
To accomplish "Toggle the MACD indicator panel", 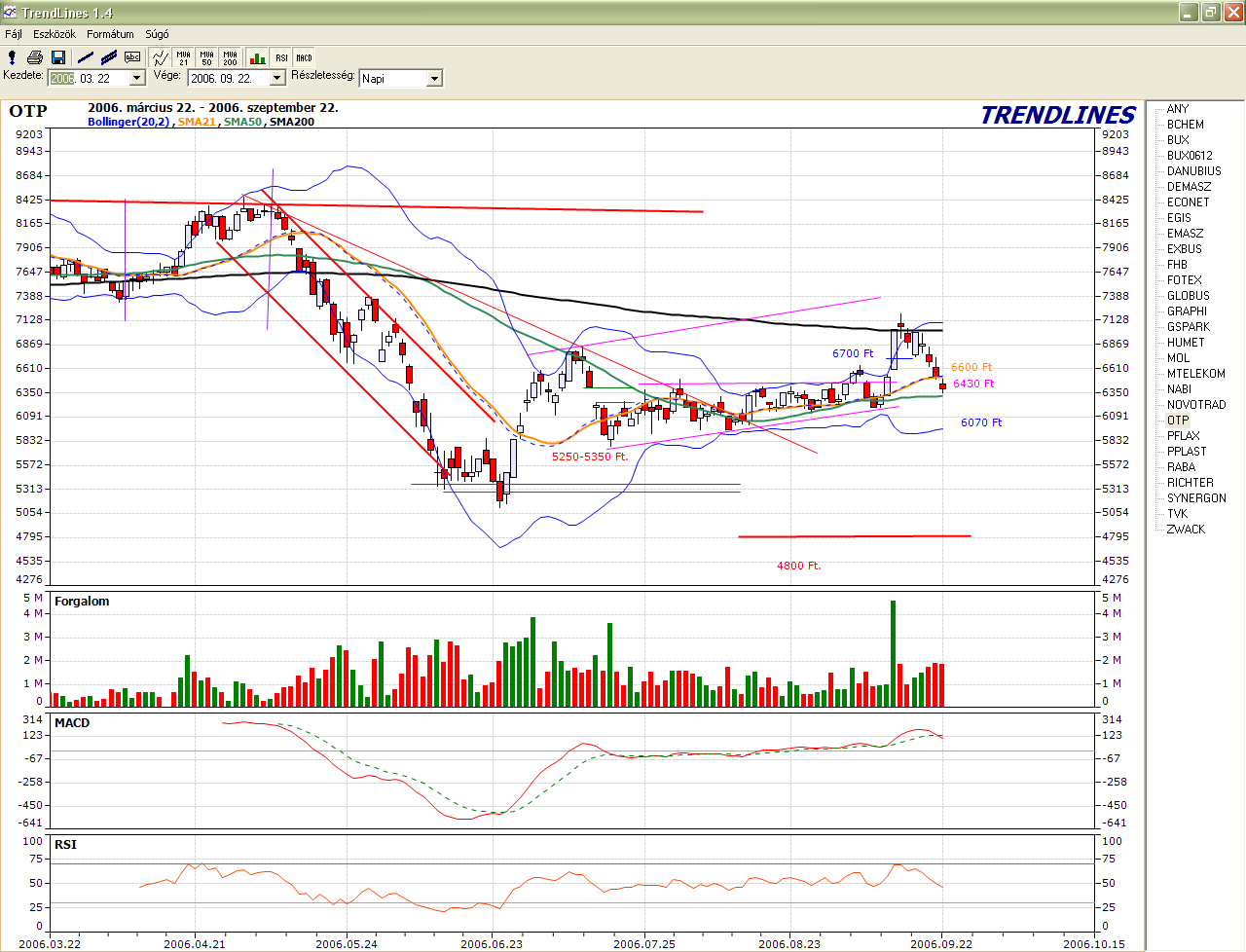I will 305,57.
